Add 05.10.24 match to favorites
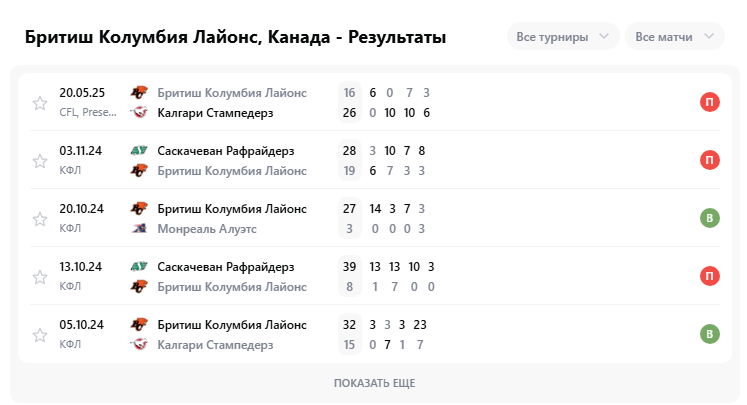 click(x=40, y=335)
